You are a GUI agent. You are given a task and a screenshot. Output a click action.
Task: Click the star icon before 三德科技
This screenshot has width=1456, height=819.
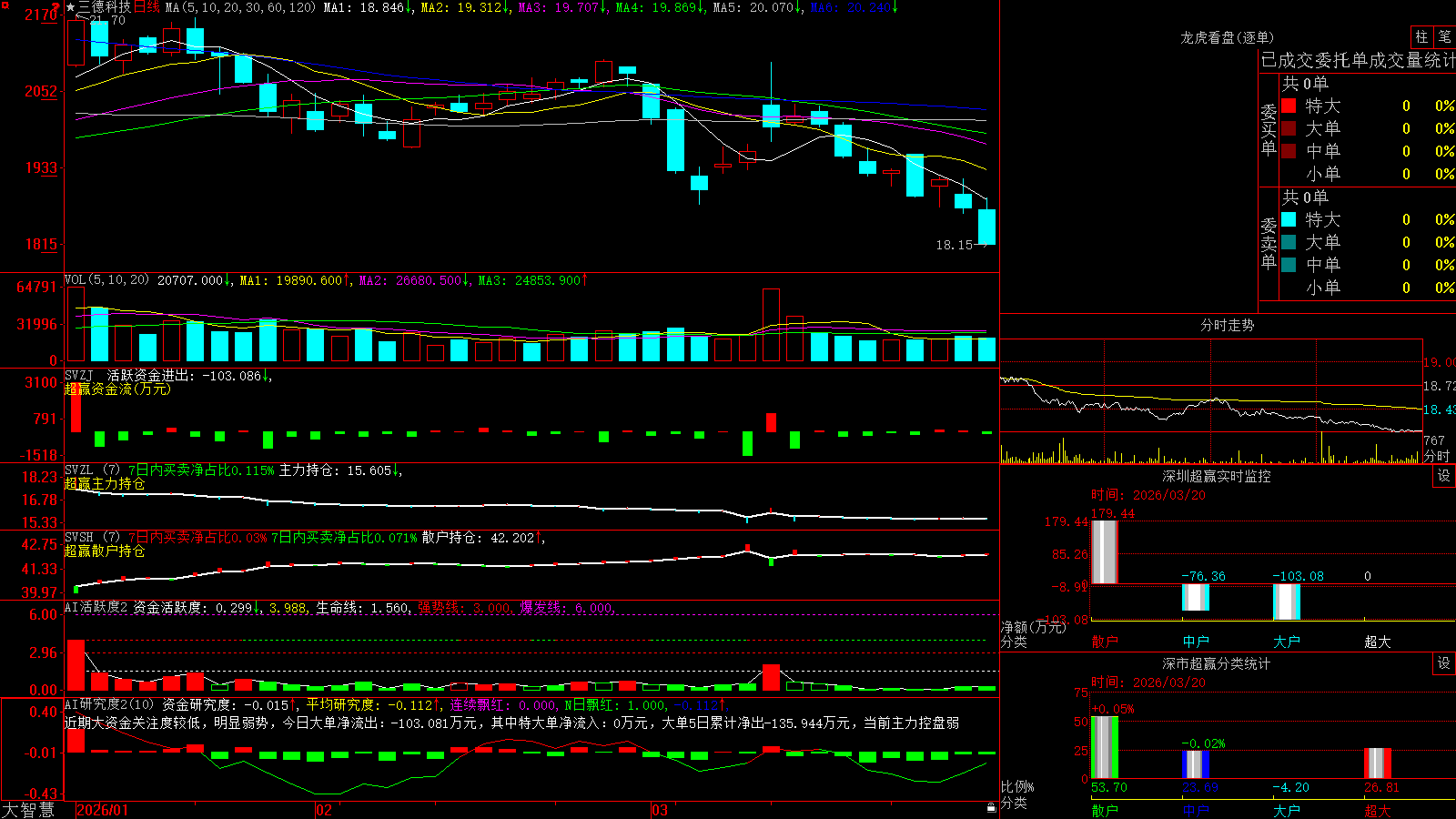71,7
